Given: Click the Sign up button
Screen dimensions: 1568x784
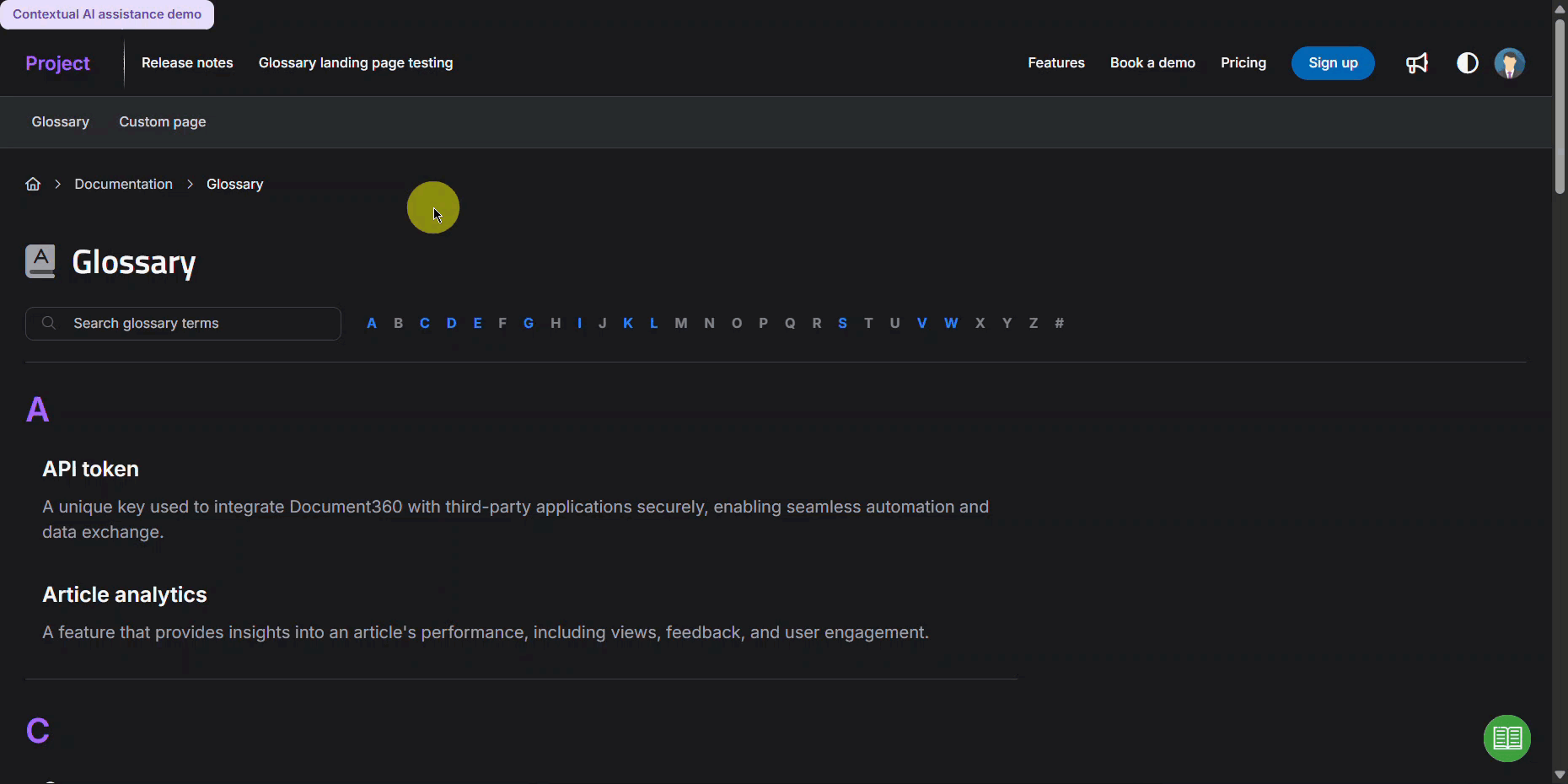Looking at the screenshot, I should (1332, 63).
